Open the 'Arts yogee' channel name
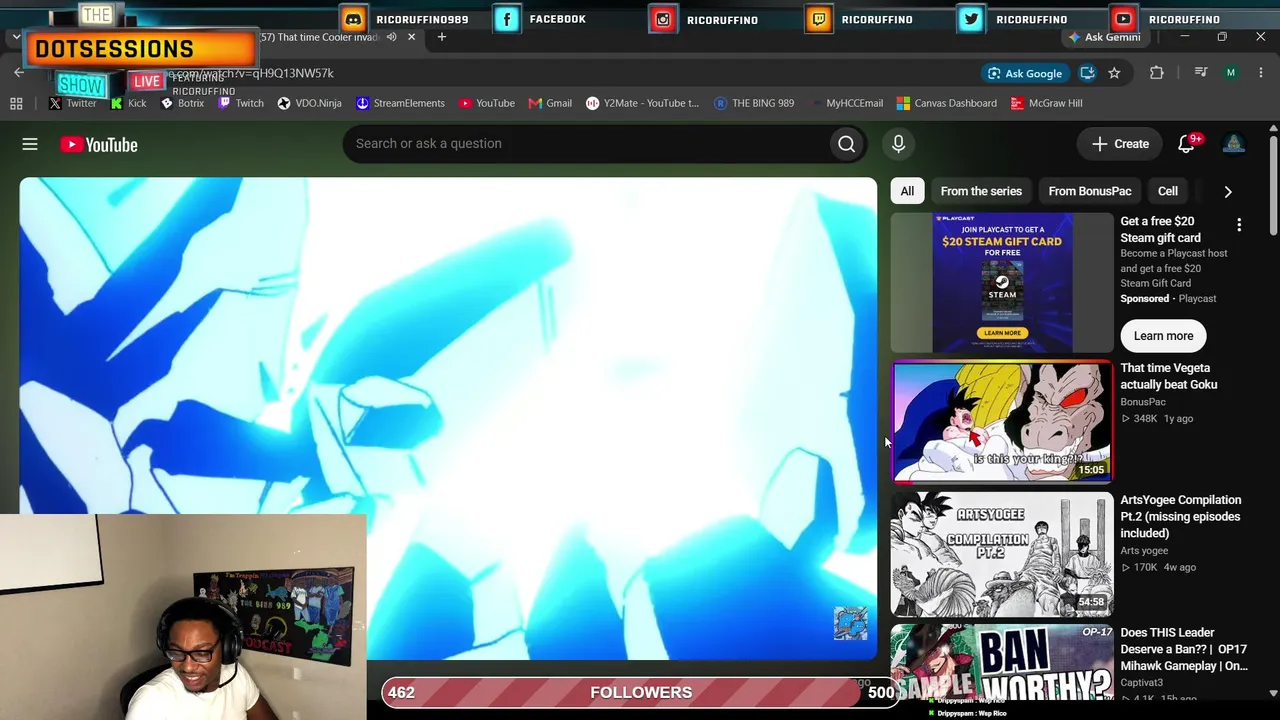1280x720 pixels. pos(1144,551)
